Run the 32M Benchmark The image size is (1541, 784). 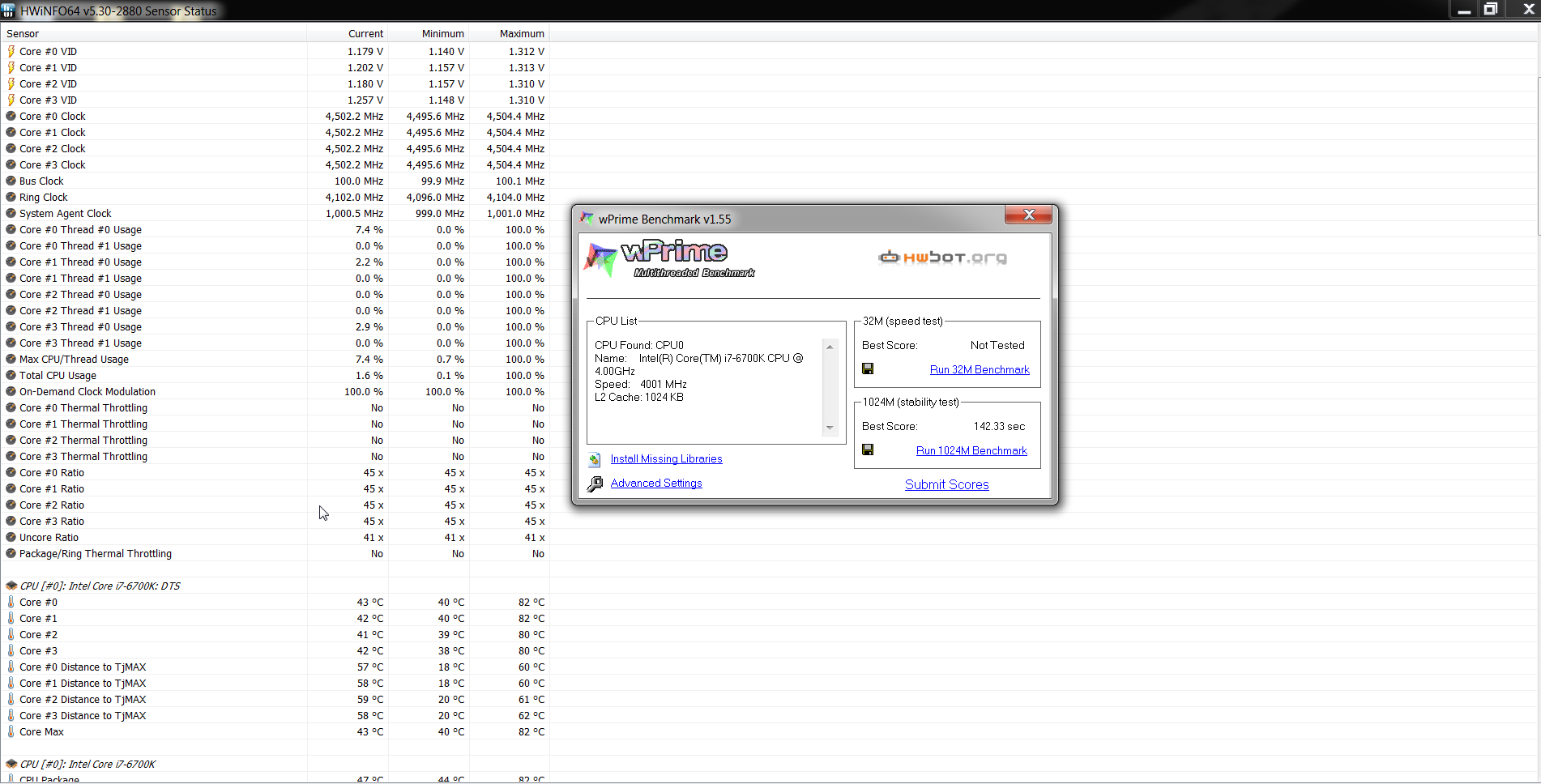click(980, 369)
